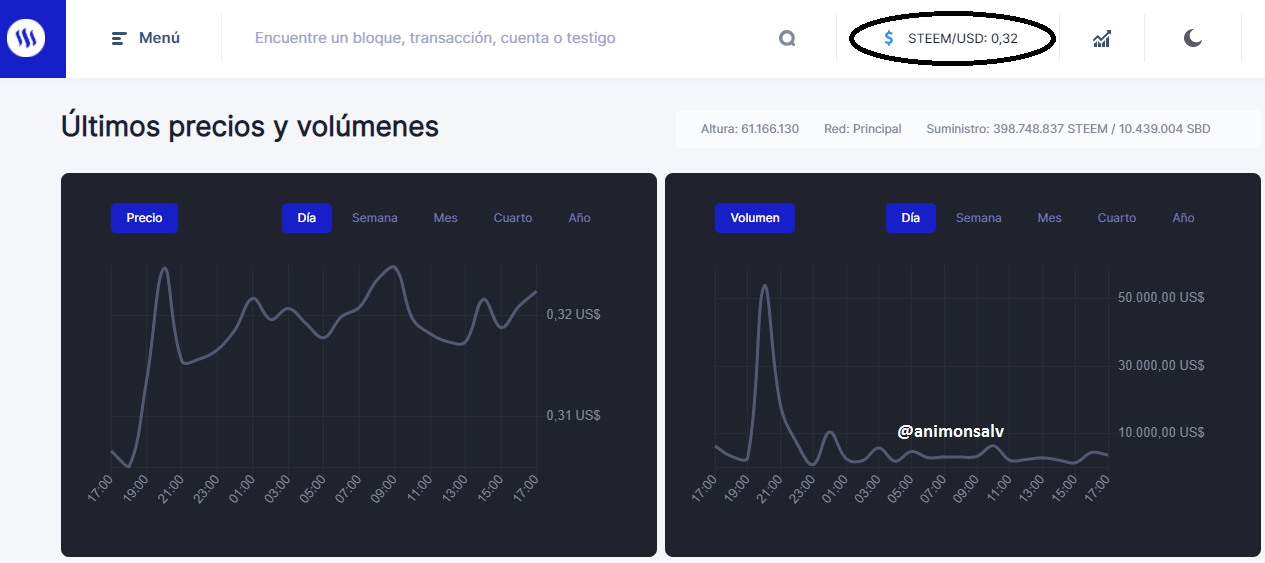Select Cuarto tab in Precio chart
The width and height of the screenshot is (1265, 563).
[x=513, y=218]
